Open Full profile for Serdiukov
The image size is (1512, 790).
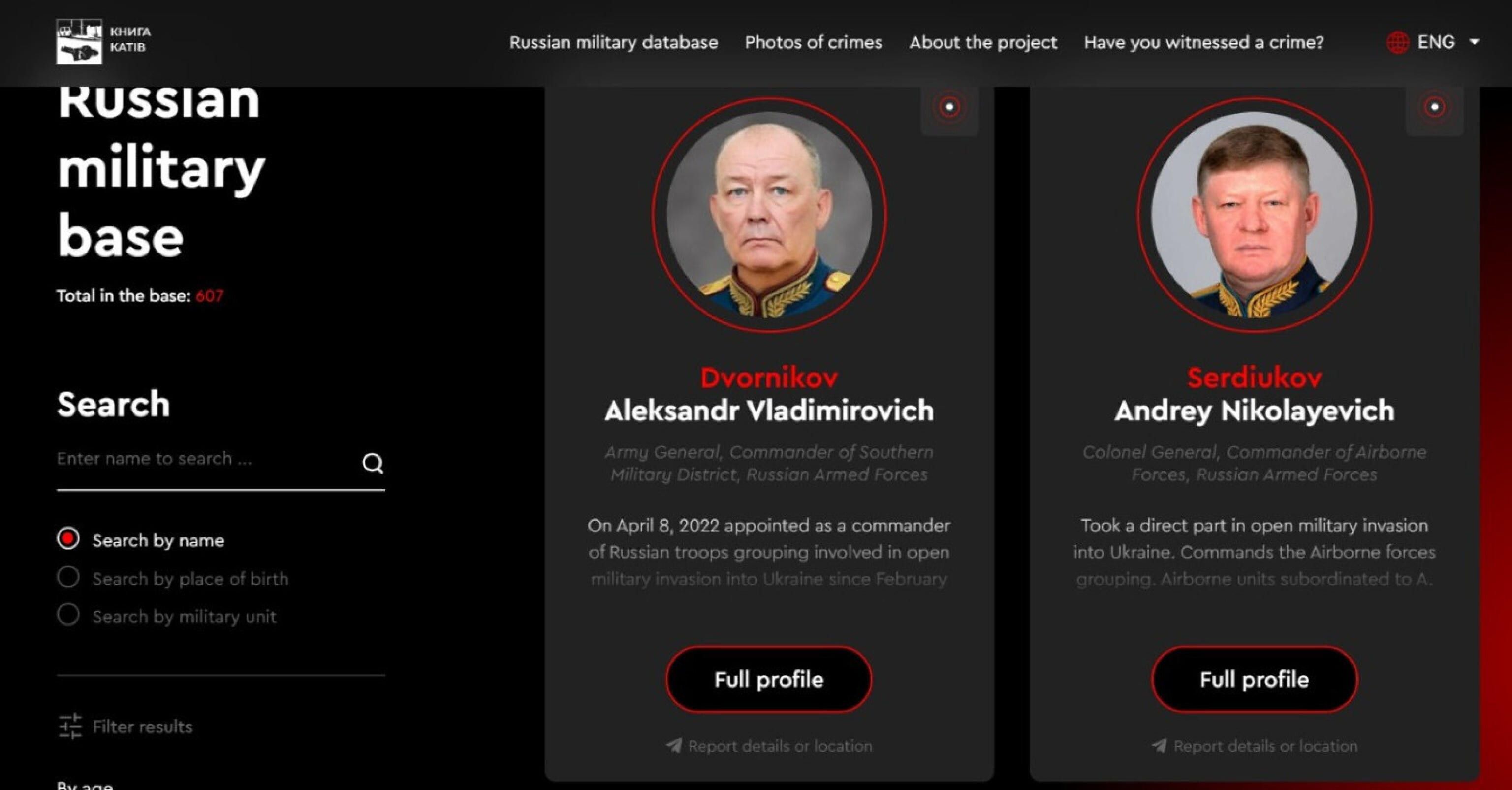coord(1254,680)
